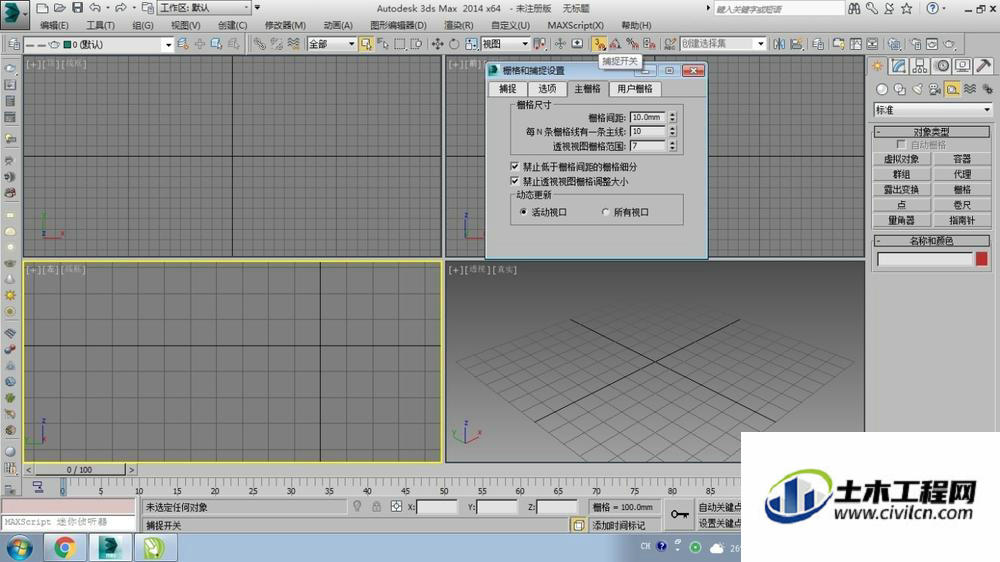The width and height of the screenshot is (1000, 562).
Task: Select the Lights category icon
Action: [917, 89]
